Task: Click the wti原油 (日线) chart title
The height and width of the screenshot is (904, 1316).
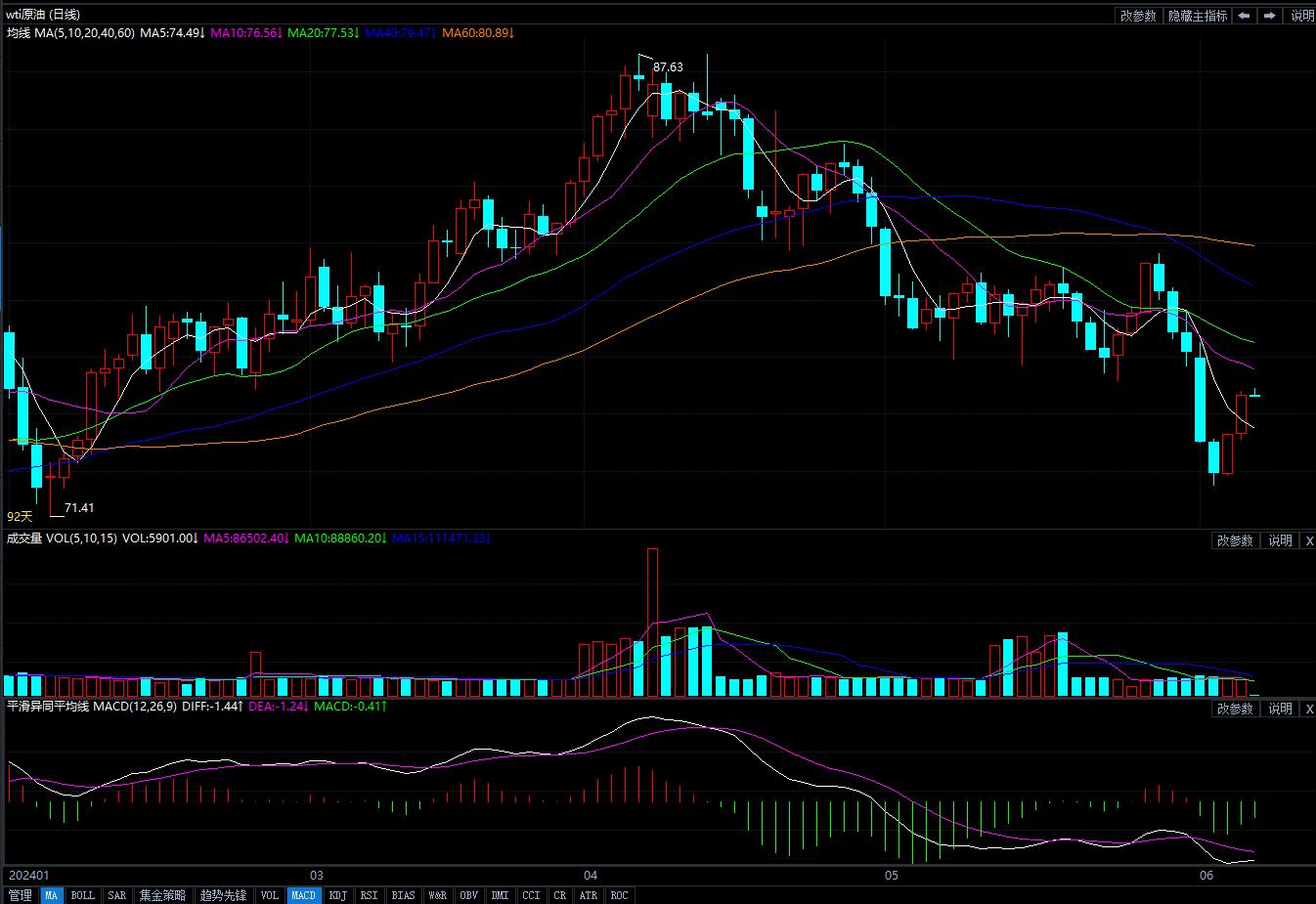Action: [x=43, y=15]
